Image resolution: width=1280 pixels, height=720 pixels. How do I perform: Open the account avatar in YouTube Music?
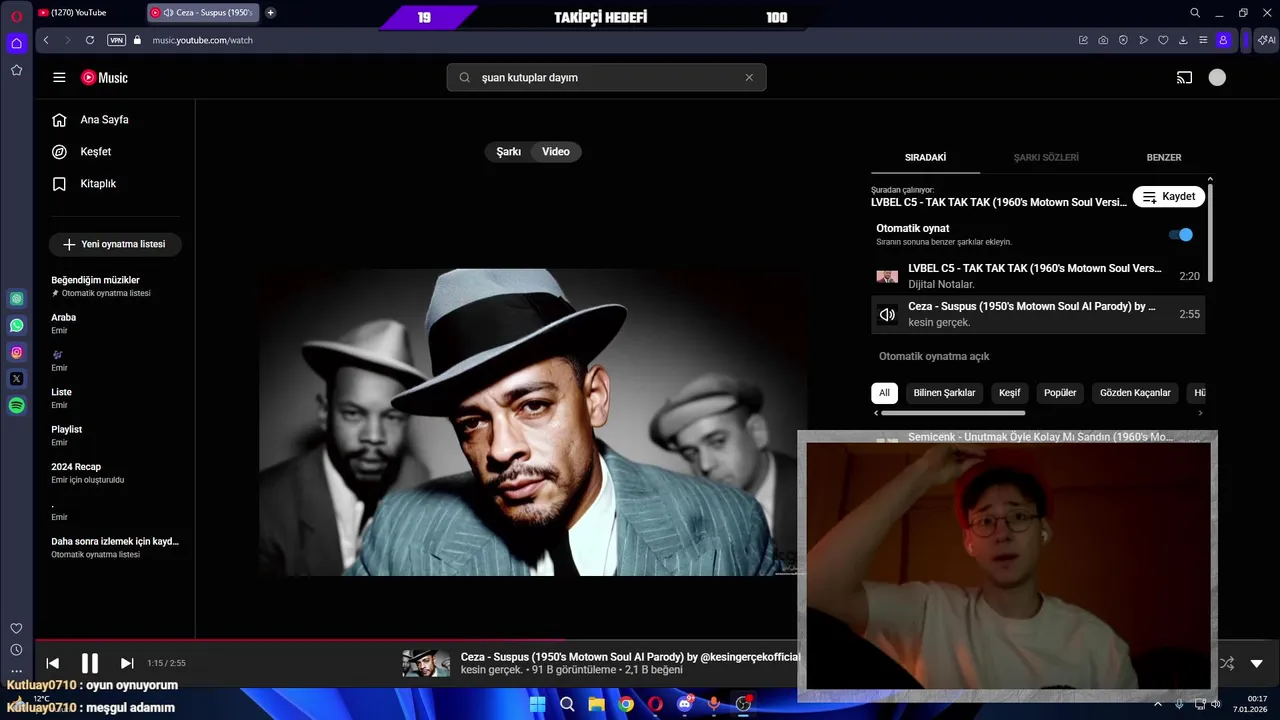point(1217,77)
